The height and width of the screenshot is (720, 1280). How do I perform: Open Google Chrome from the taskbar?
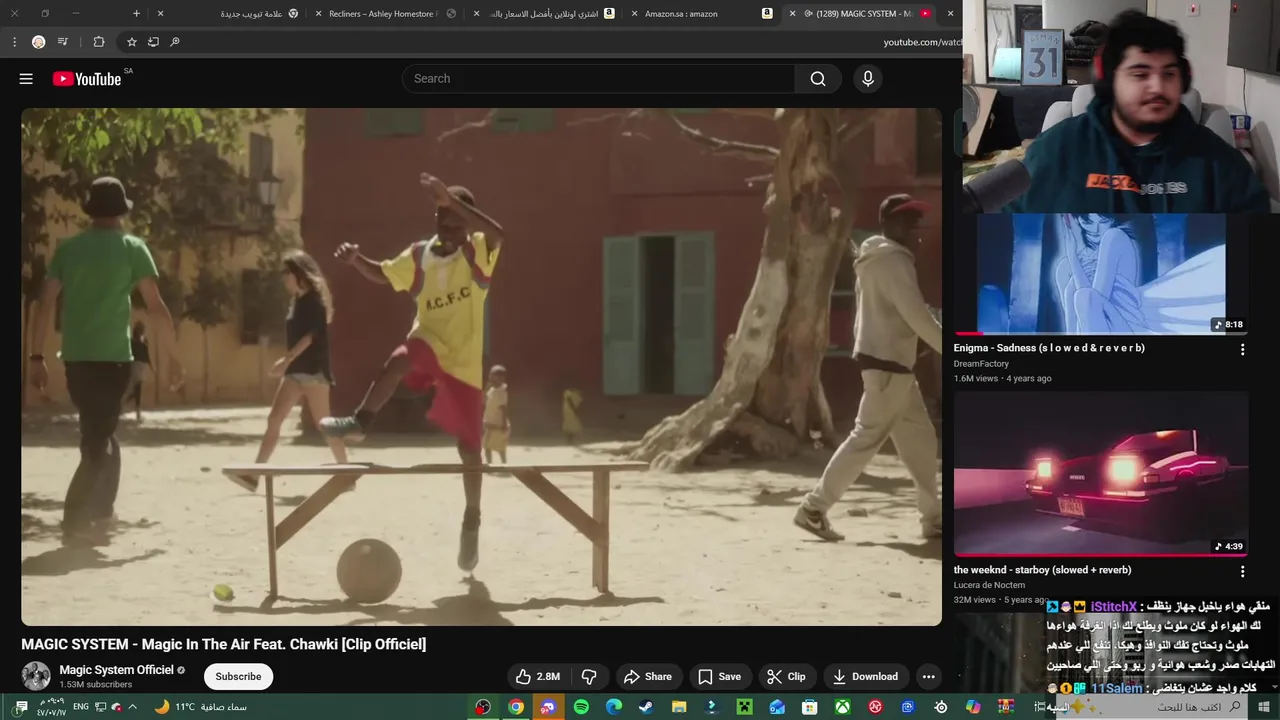(x=516, y=707)
